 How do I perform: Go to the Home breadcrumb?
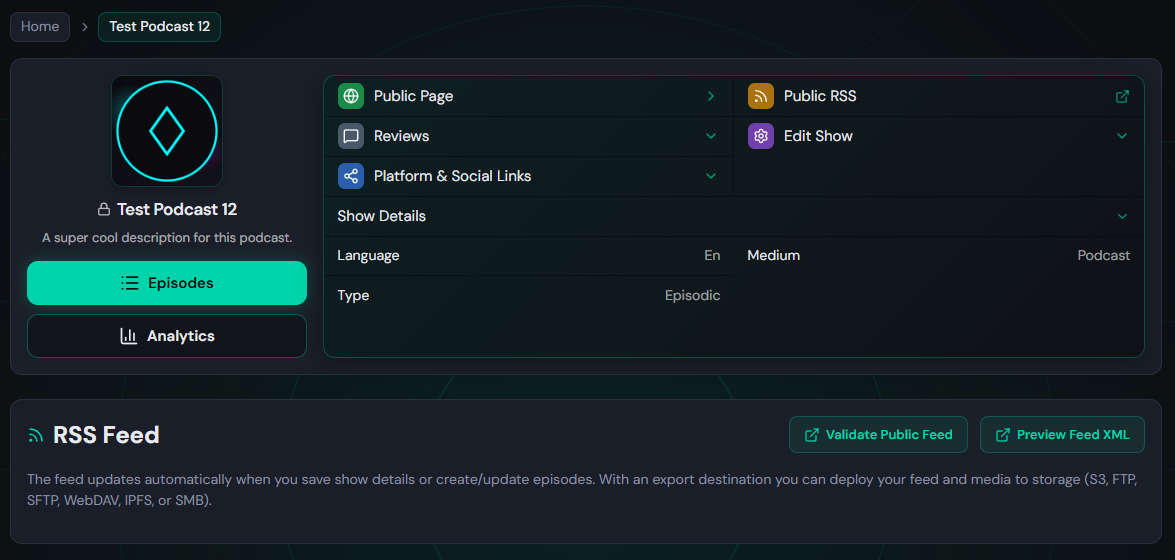(40, 26)
